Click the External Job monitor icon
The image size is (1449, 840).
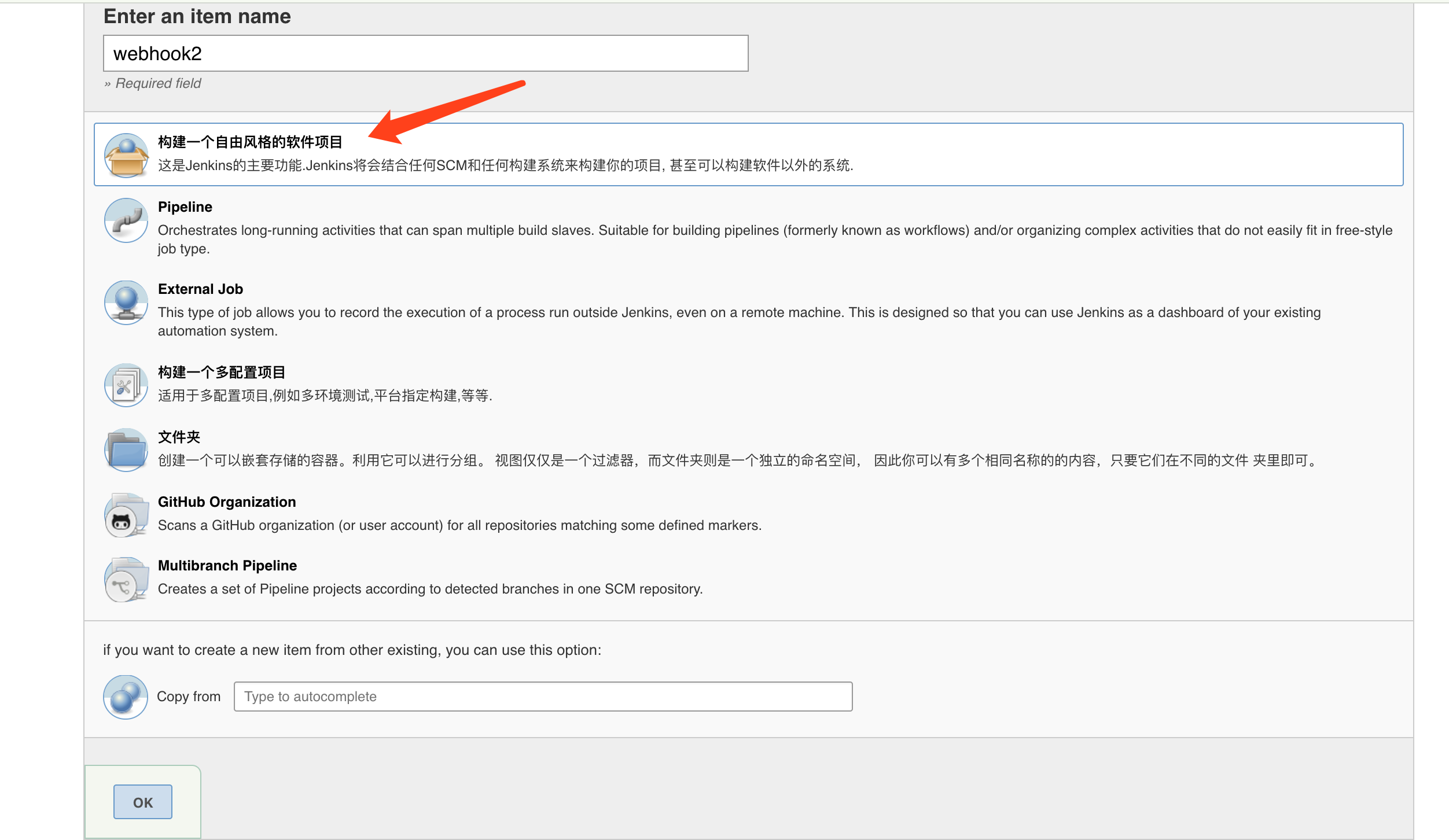[x=126, y=303]
